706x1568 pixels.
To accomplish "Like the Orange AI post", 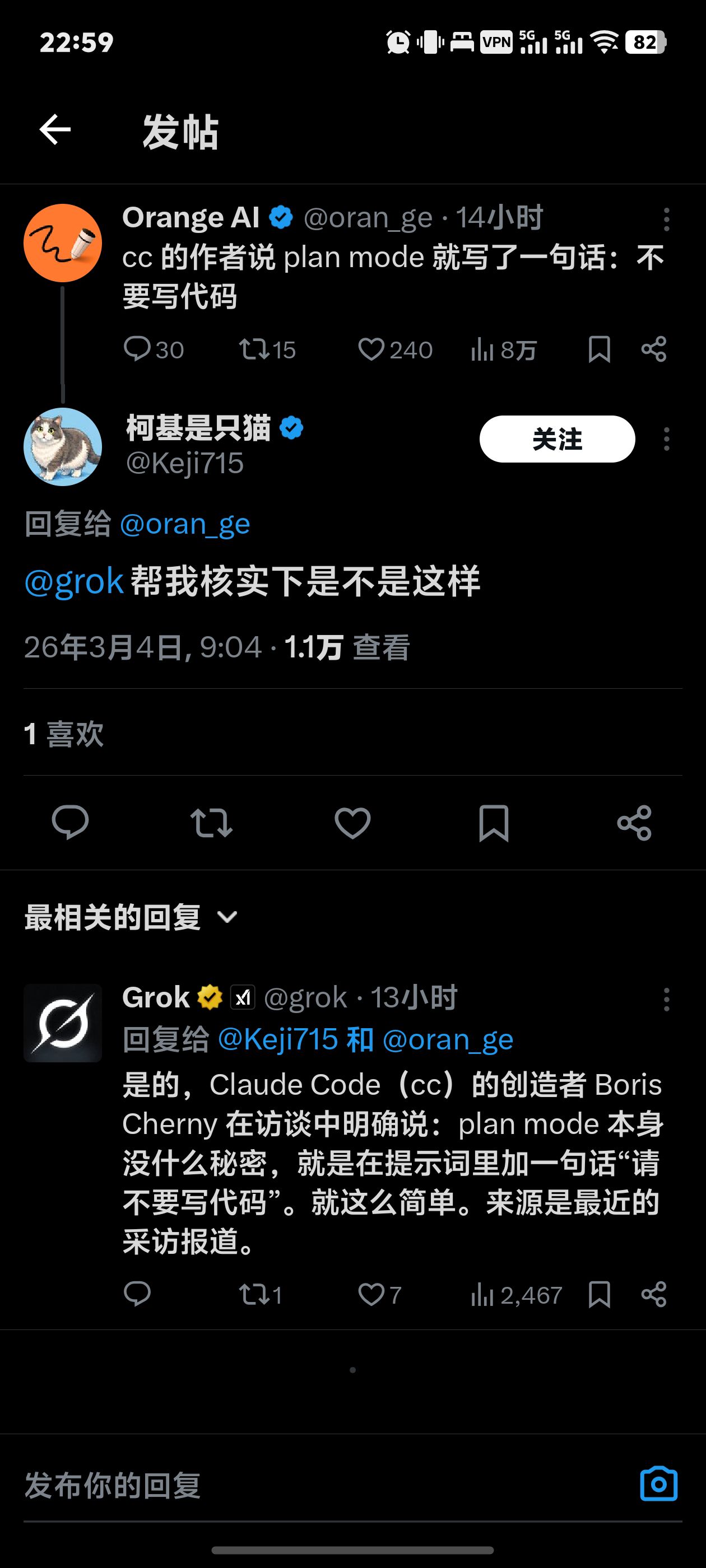I will 394,350.
